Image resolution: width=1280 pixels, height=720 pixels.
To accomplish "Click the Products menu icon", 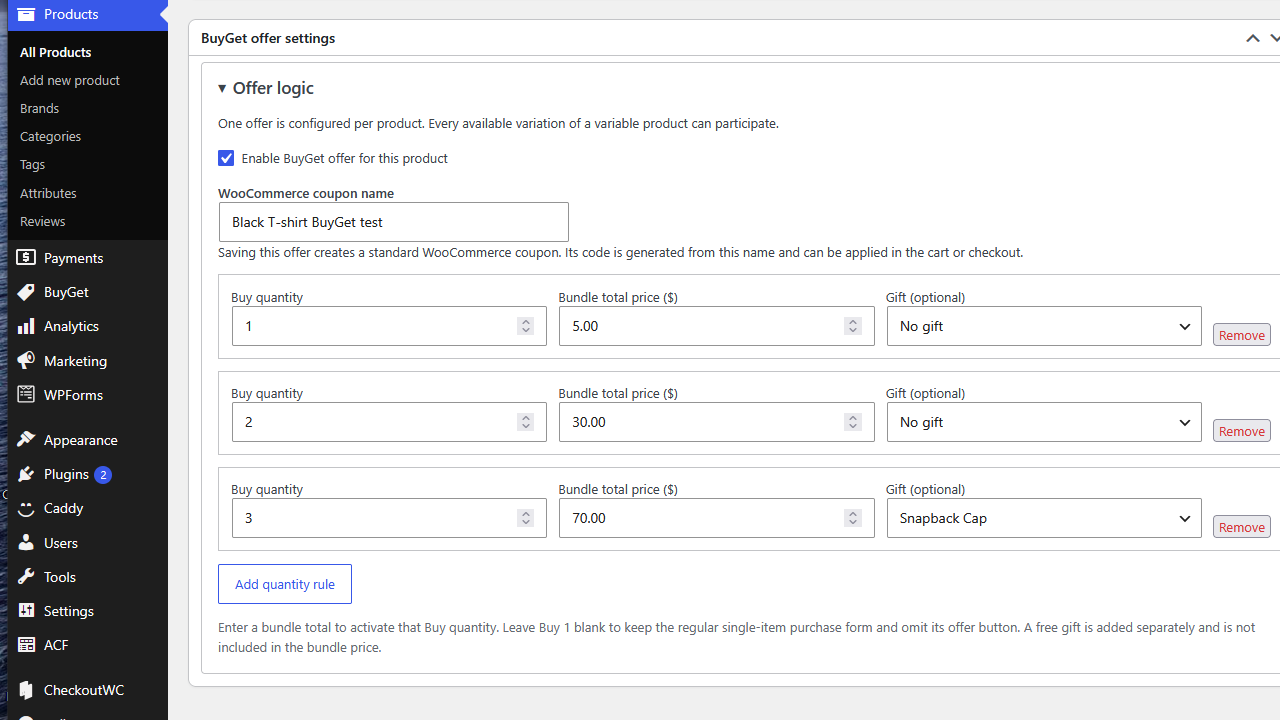I will click(x=26, y=14).
